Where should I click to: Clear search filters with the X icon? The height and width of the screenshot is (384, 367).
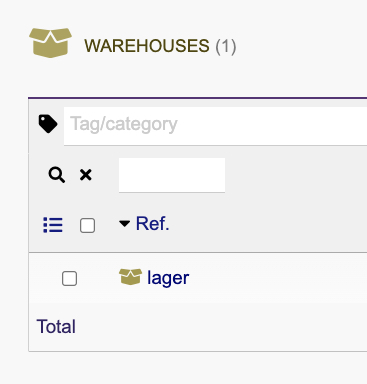86,175
